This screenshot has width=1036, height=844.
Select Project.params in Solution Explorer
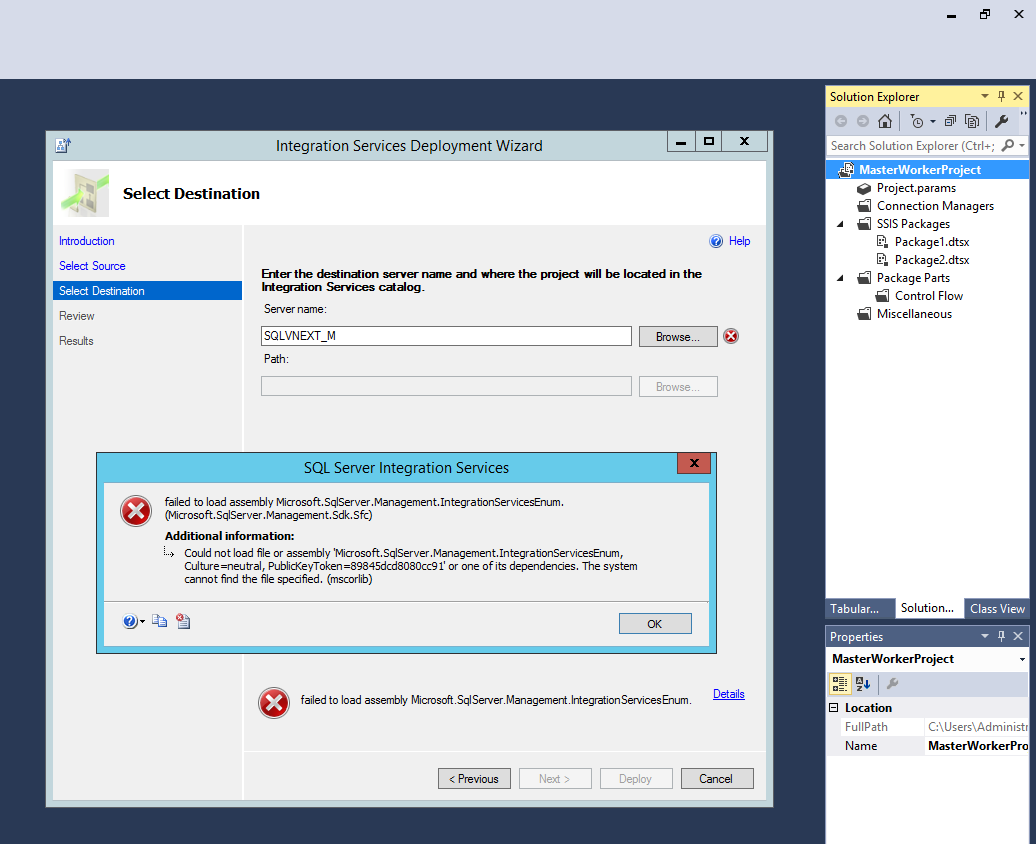click(x=916, y=188)
